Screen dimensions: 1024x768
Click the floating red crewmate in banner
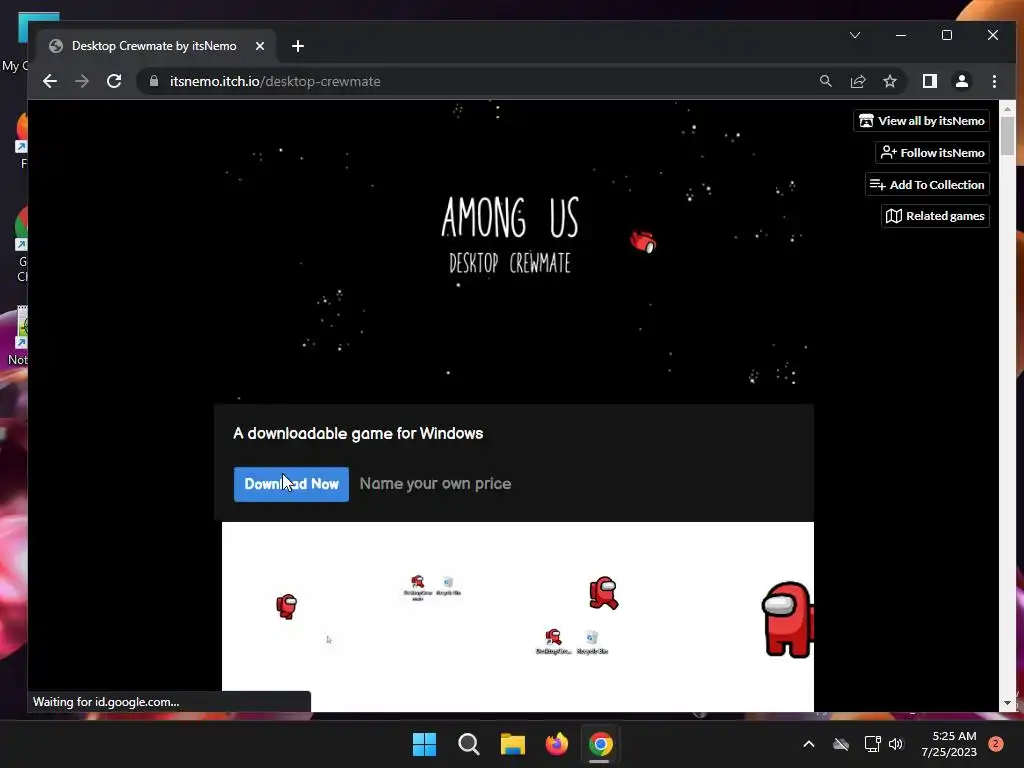point(643,241)
